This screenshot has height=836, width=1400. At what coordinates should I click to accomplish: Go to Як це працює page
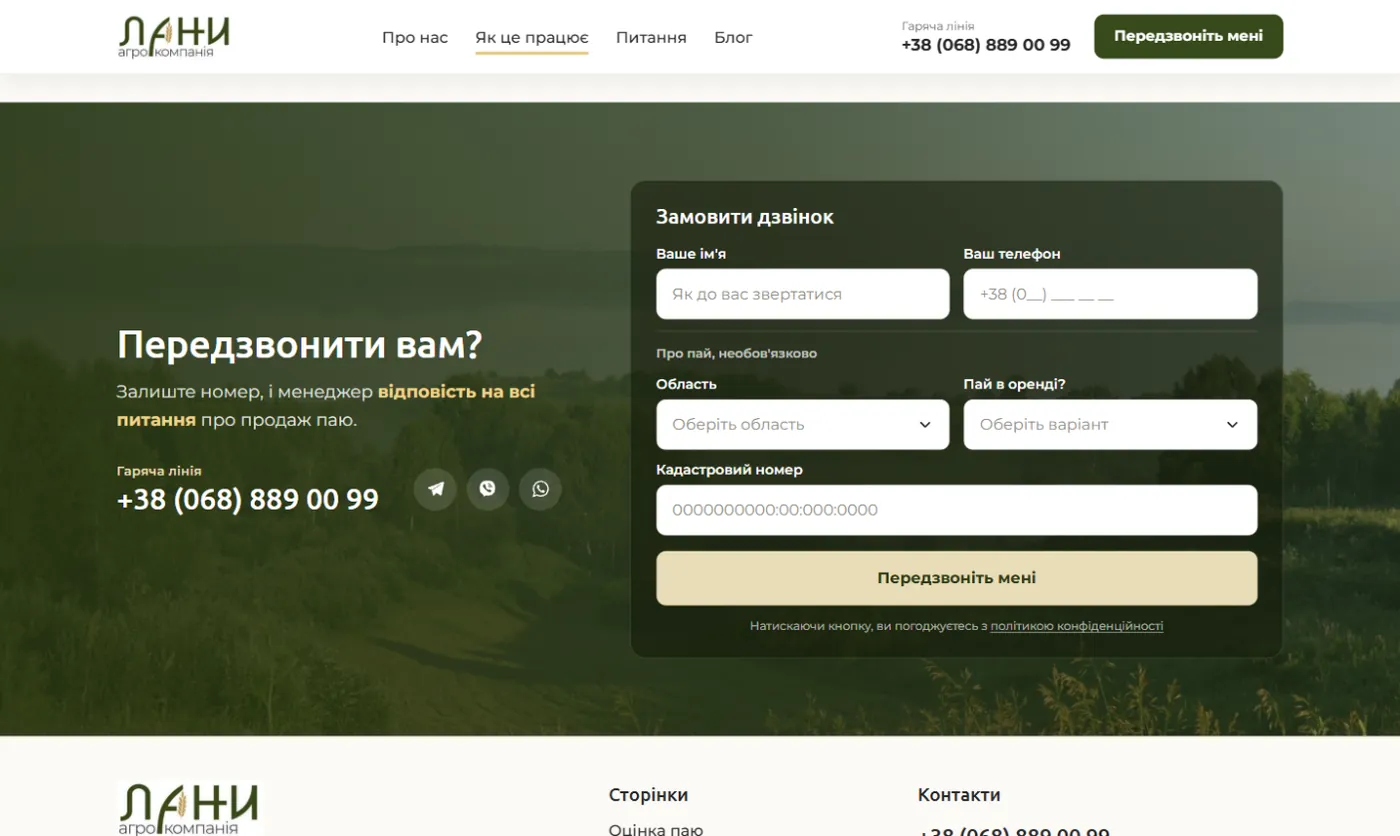[532, 38]
